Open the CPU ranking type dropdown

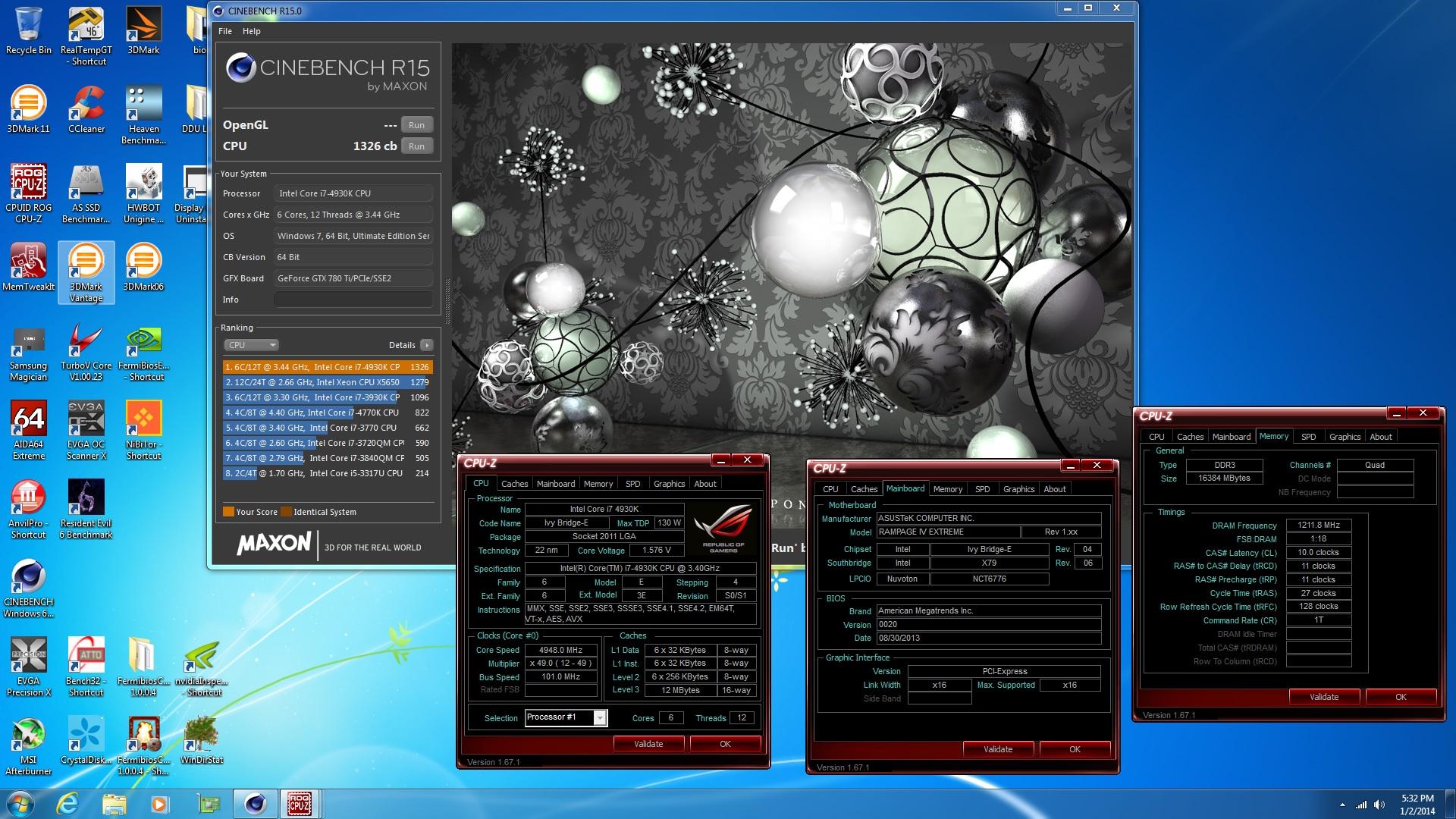pyautogui.click(x=251, y=345)
